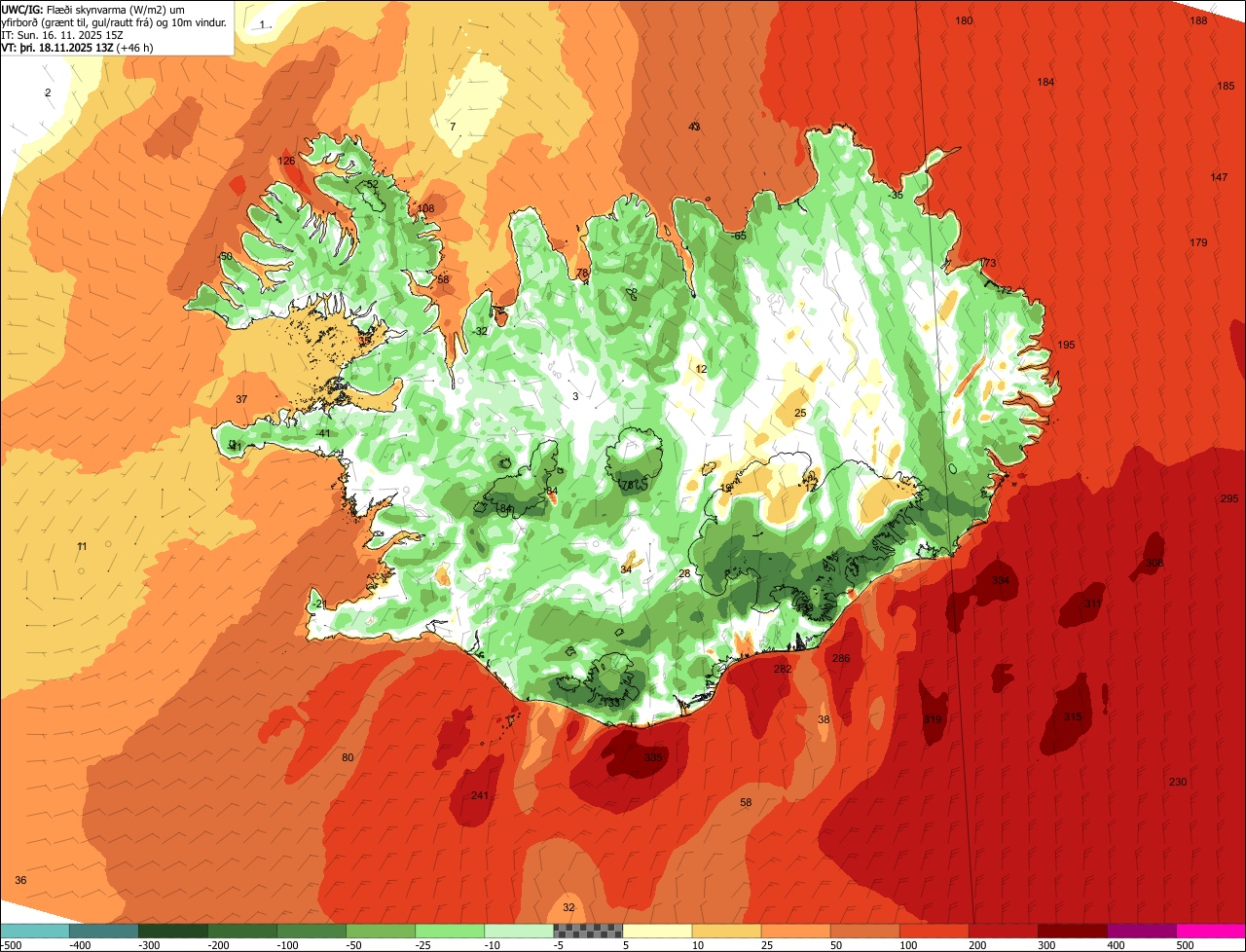Click the map value 319 south of the coast
Viewport: 1246px width, 952px height.
pos(933,719)
